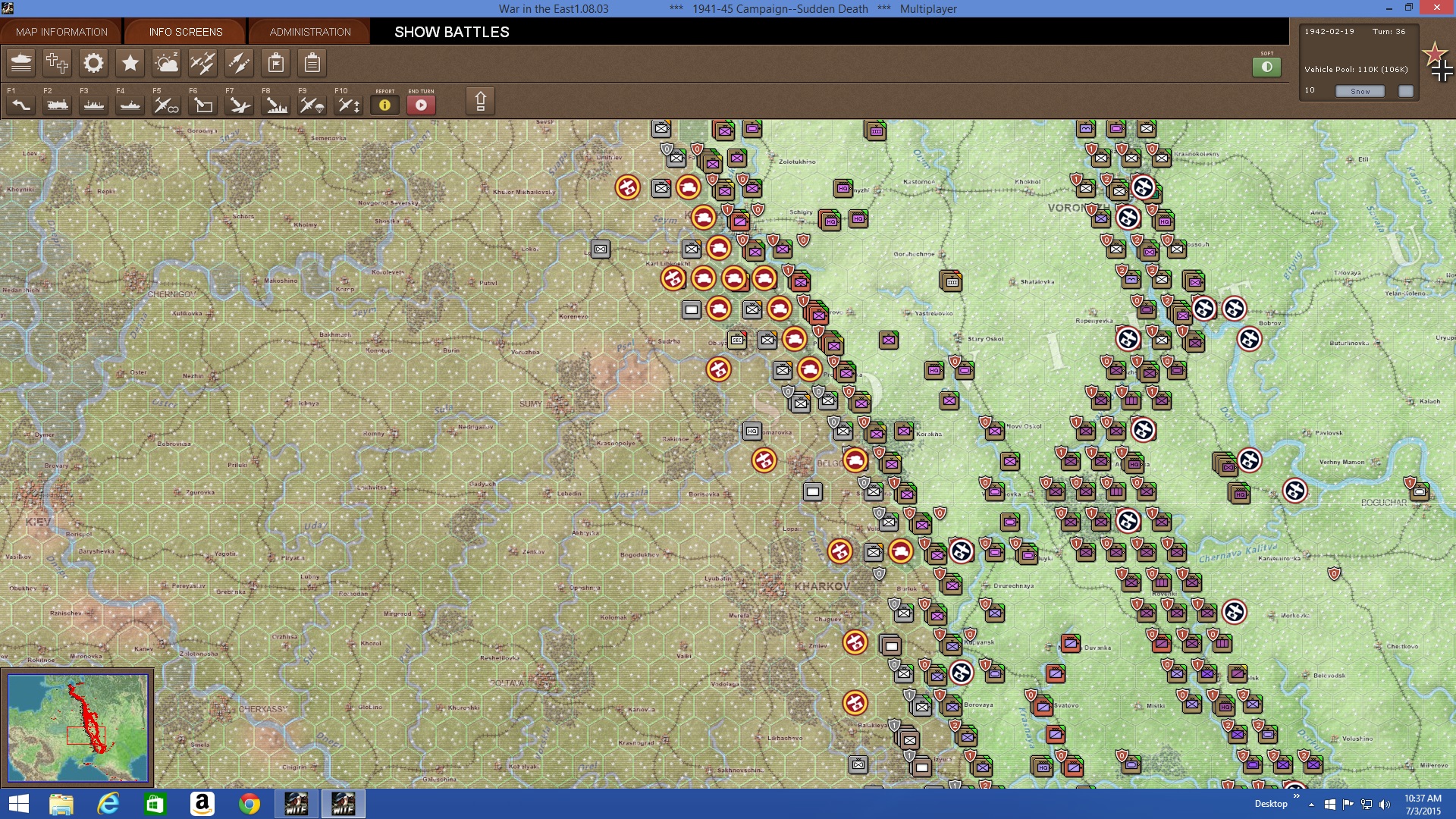This screenshot has height=819, width=1456.
Task: Select F2 rail transport locomotive mode
Action: [x=58, y=105]
